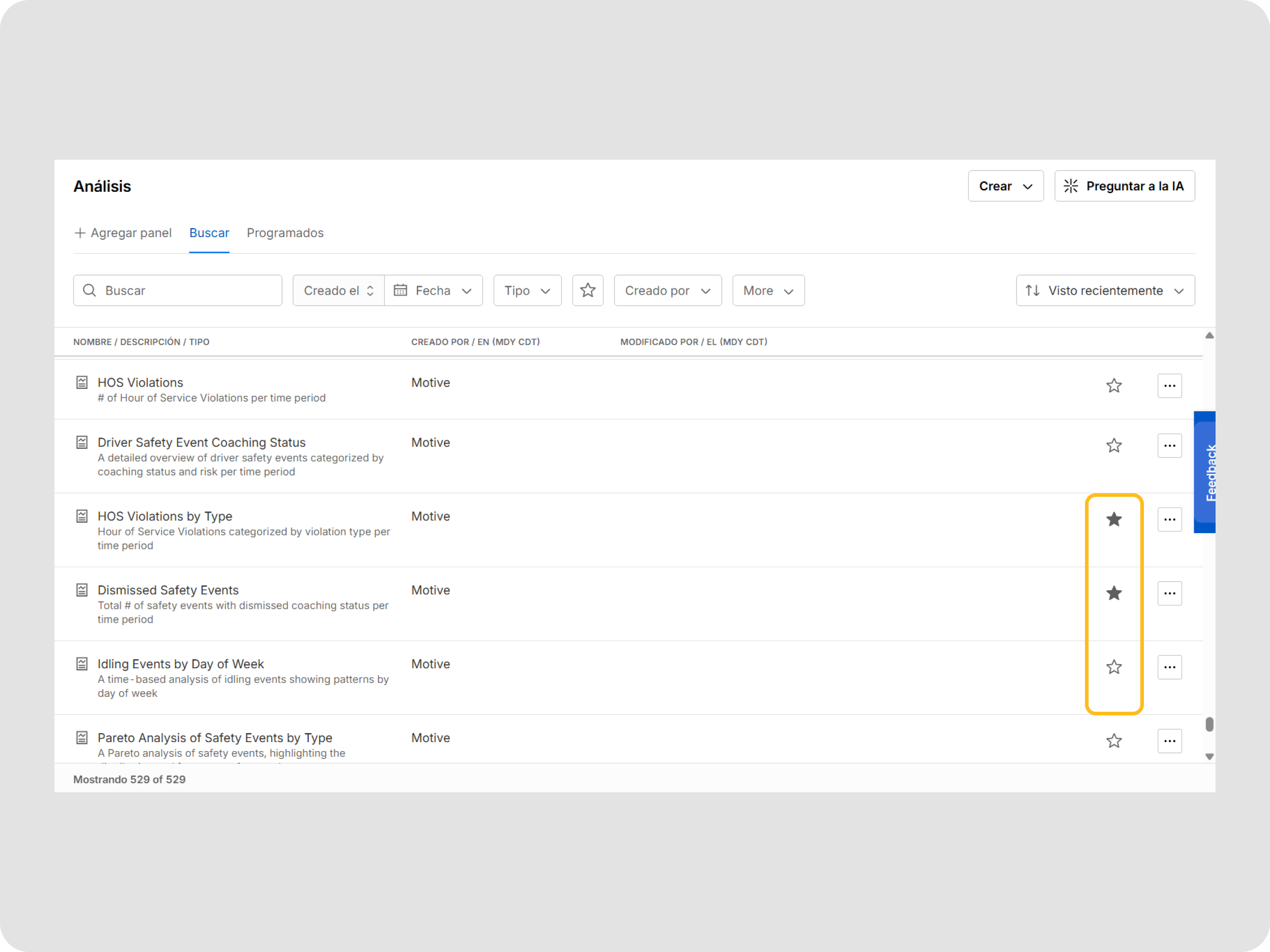The width and height of the screenshot is (1270, 952).
Task: Click the sparkle icon in Preguntar a la IA
Action: tap(1070, 186)
